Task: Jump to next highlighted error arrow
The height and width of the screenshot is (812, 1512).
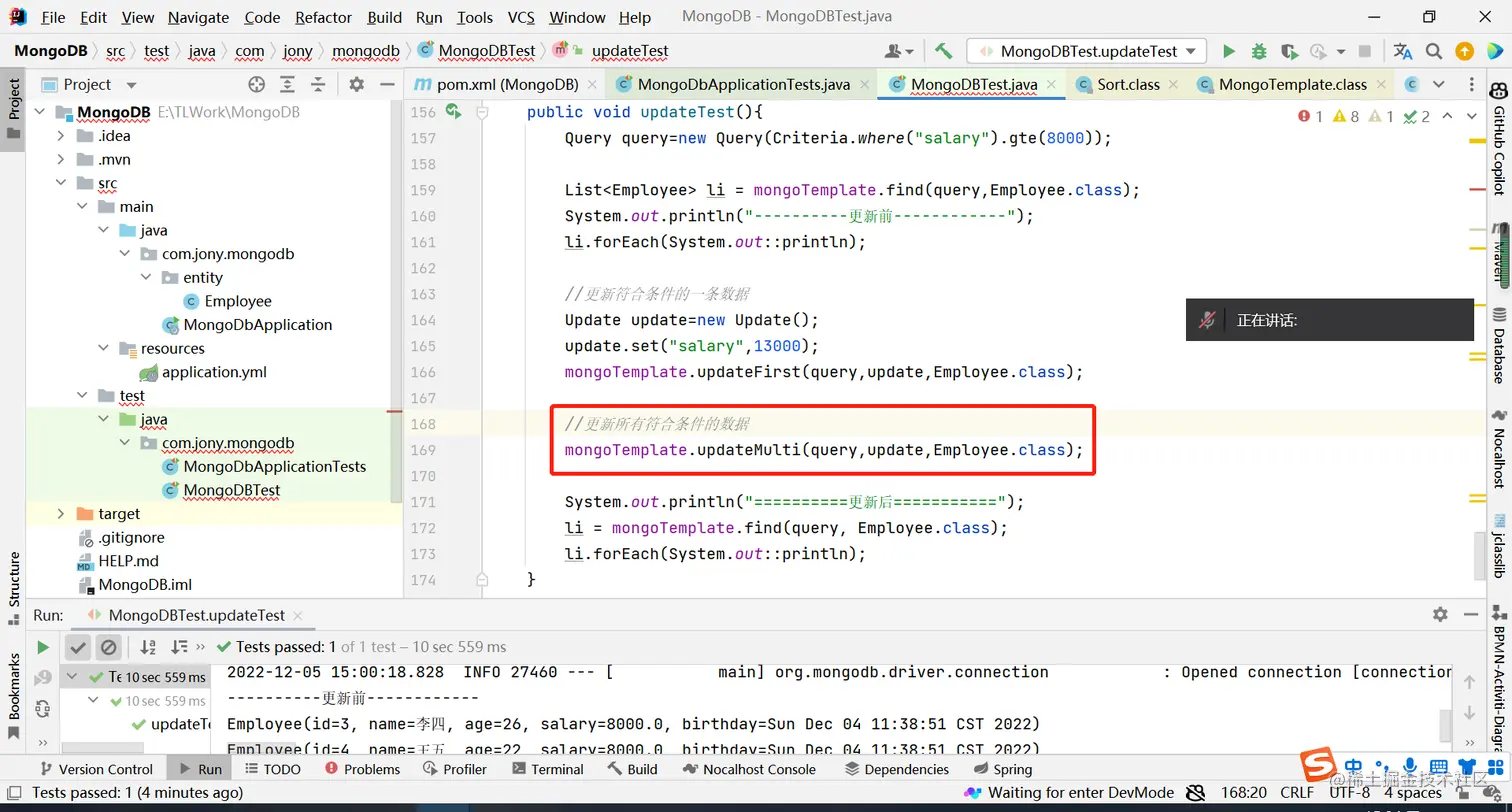Action: click(1470, 117)
